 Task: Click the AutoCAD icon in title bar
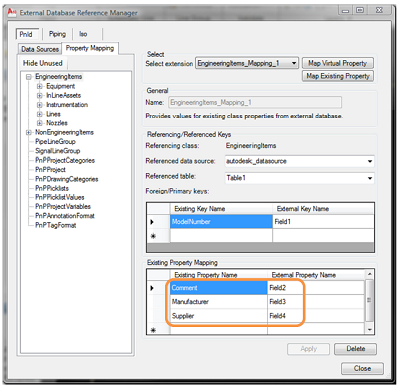tap(12, 12)
